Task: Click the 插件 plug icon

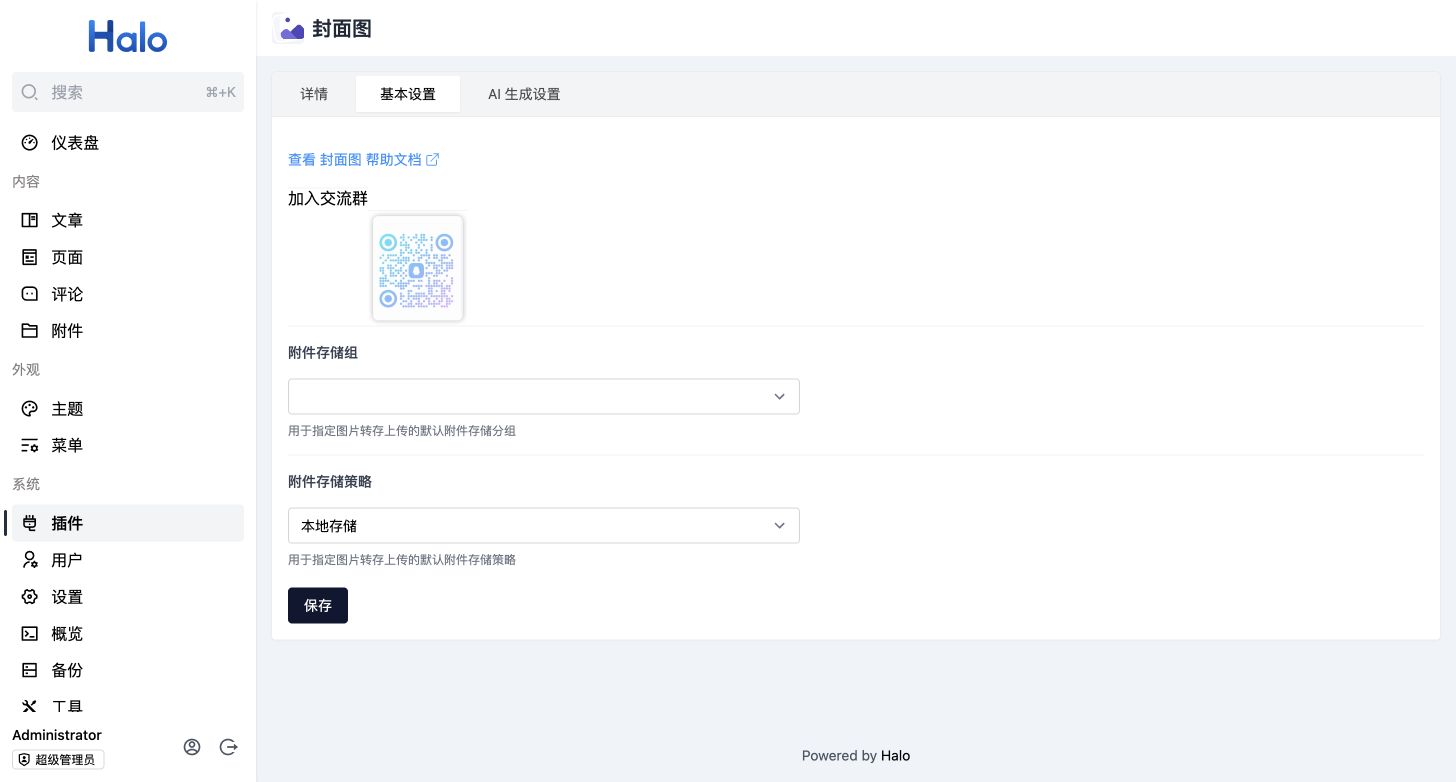Action: click(x=30, y=523)
